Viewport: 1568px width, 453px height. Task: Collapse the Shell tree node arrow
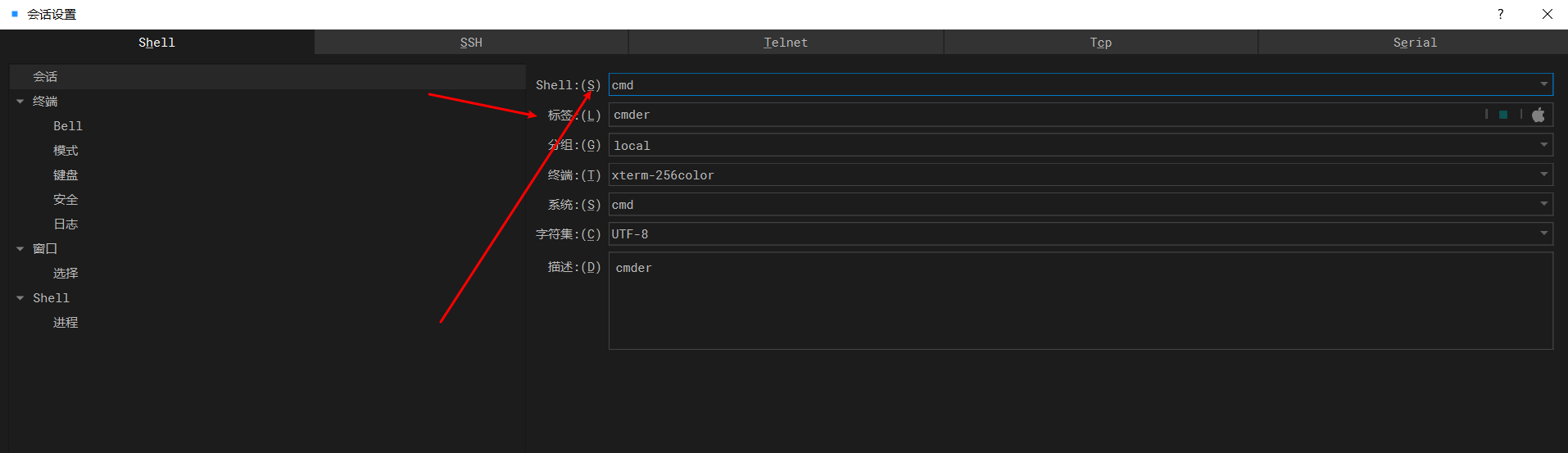pos(20,298)
